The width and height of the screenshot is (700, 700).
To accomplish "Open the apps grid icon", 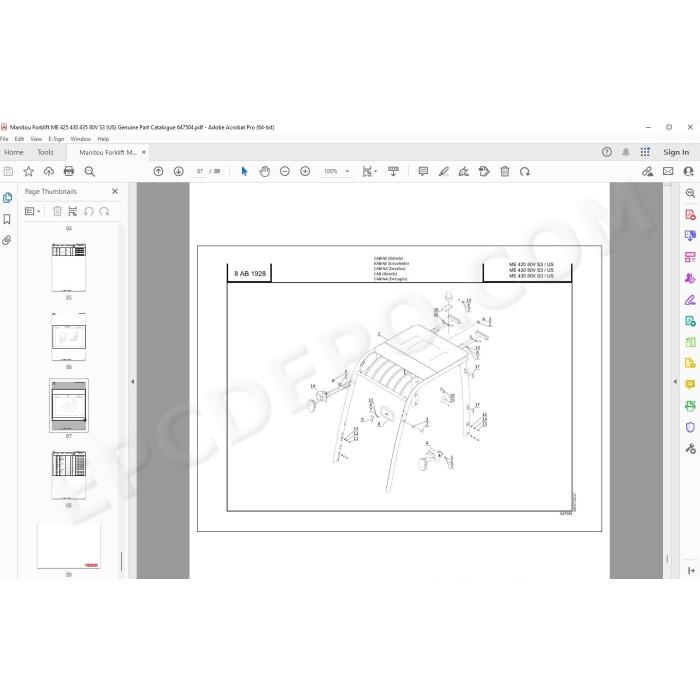I will tap(645, 152).
